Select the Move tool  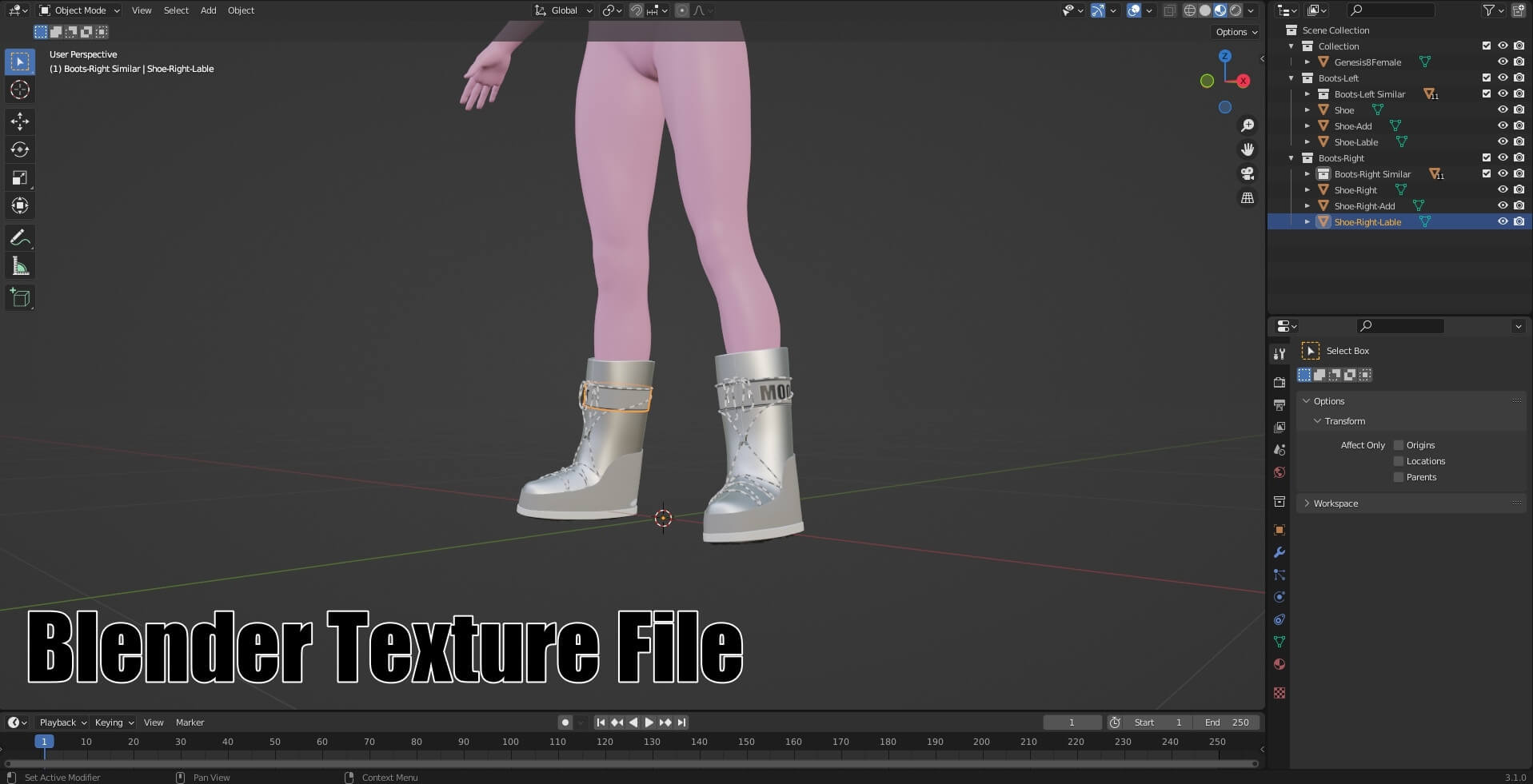pos(20,121)
